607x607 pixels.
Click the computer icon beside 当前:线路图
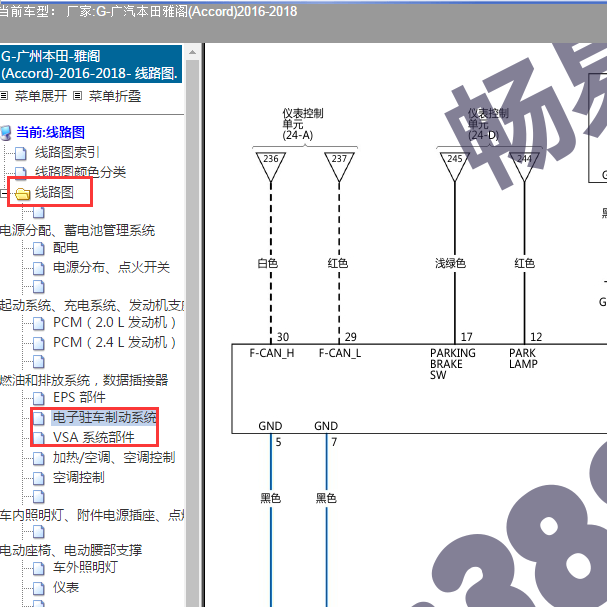5,133
